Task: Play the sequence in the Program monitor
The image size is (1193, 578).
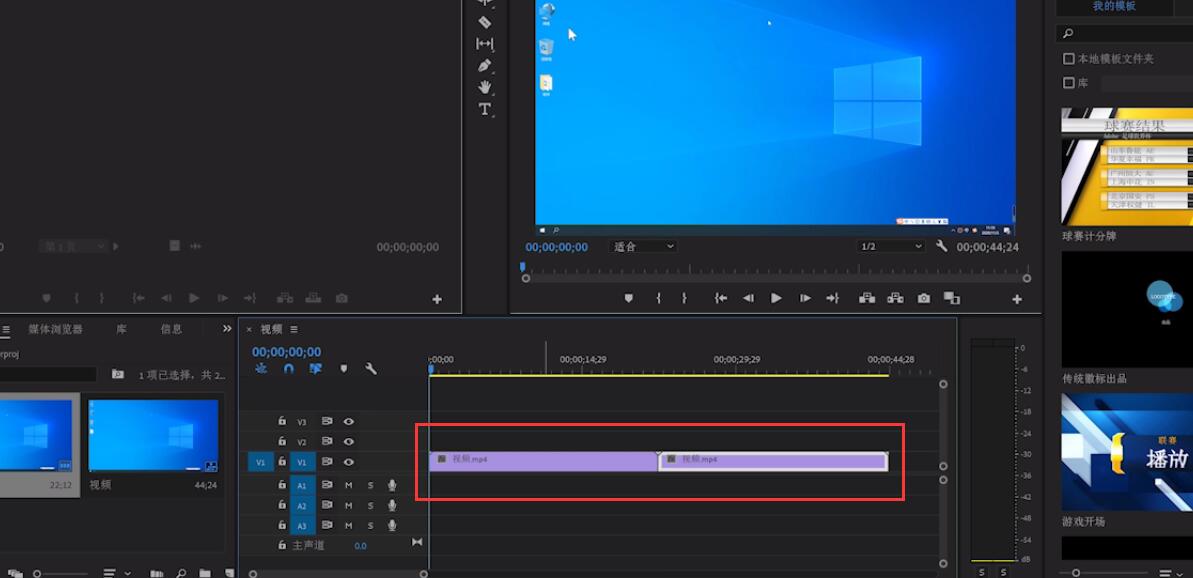Action: click(776, 299)
